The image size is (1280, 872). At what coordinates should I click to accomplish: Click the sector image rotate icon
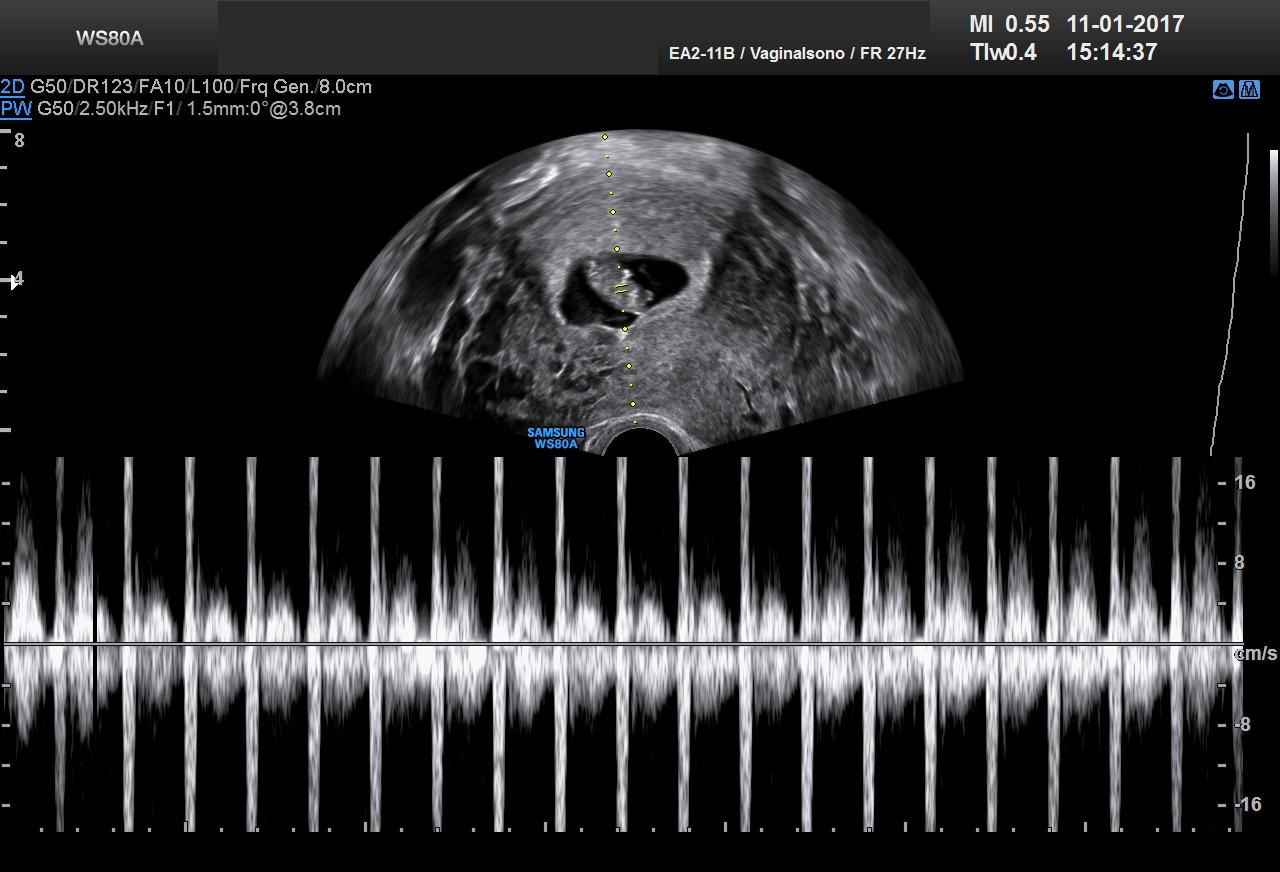[1223, 90]
